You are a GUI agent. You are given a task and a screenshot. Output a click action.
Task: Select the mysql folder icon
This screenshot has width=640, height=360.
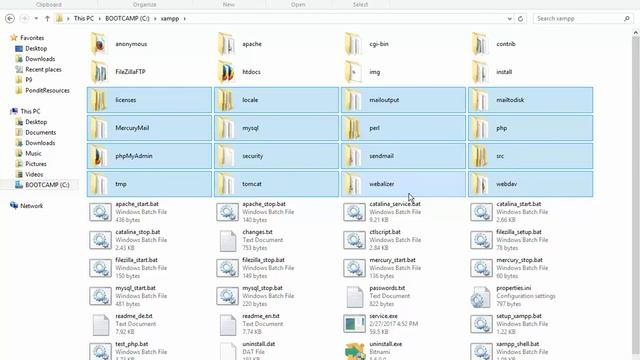(x=227, y=128)
